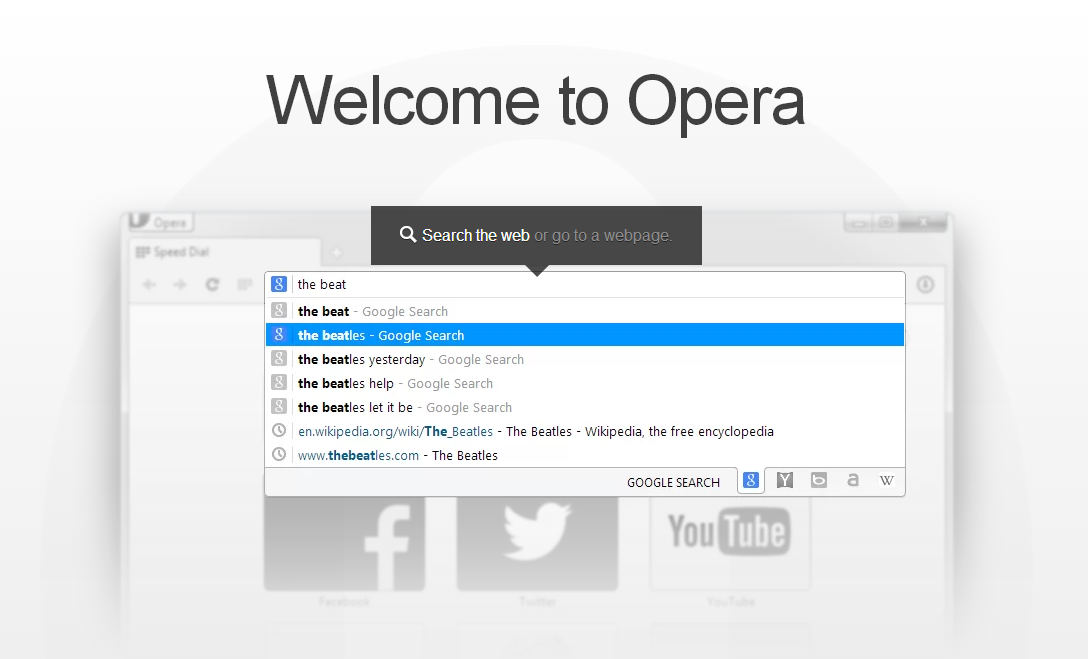Select Google search engine icon
The image size is (1088, 659).
(x=751, y=480)
